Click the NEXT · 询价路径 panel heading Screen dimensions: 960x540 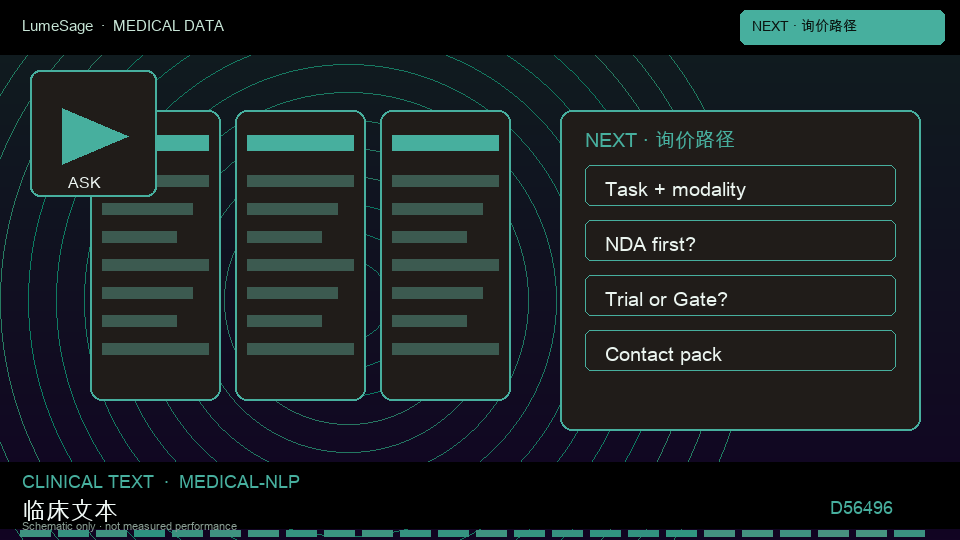click(x=659, y=140)
